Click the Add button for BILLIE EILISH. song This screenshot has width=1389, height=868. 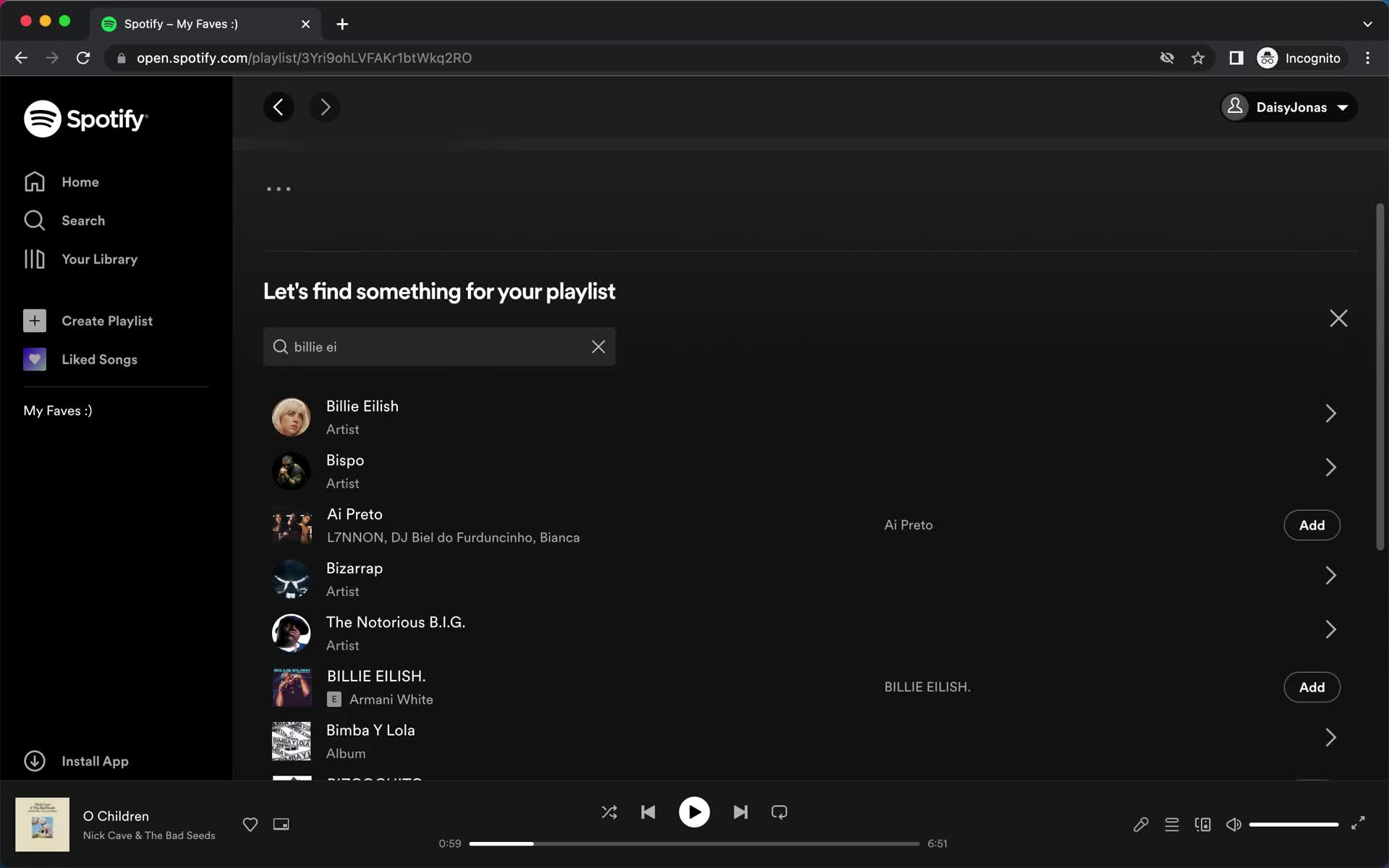(1311, 687)
